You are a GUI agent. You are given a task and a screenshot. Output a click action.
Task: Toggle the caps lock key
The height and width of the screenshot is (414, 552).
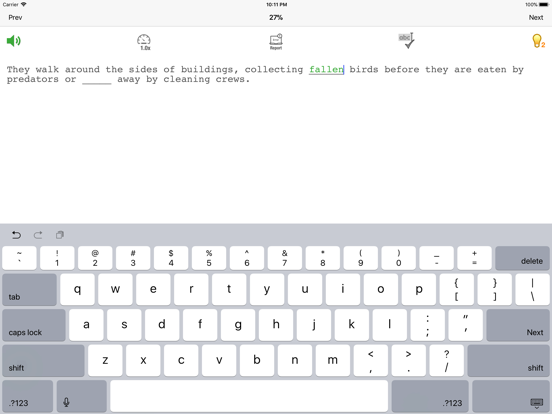point(34,325)
